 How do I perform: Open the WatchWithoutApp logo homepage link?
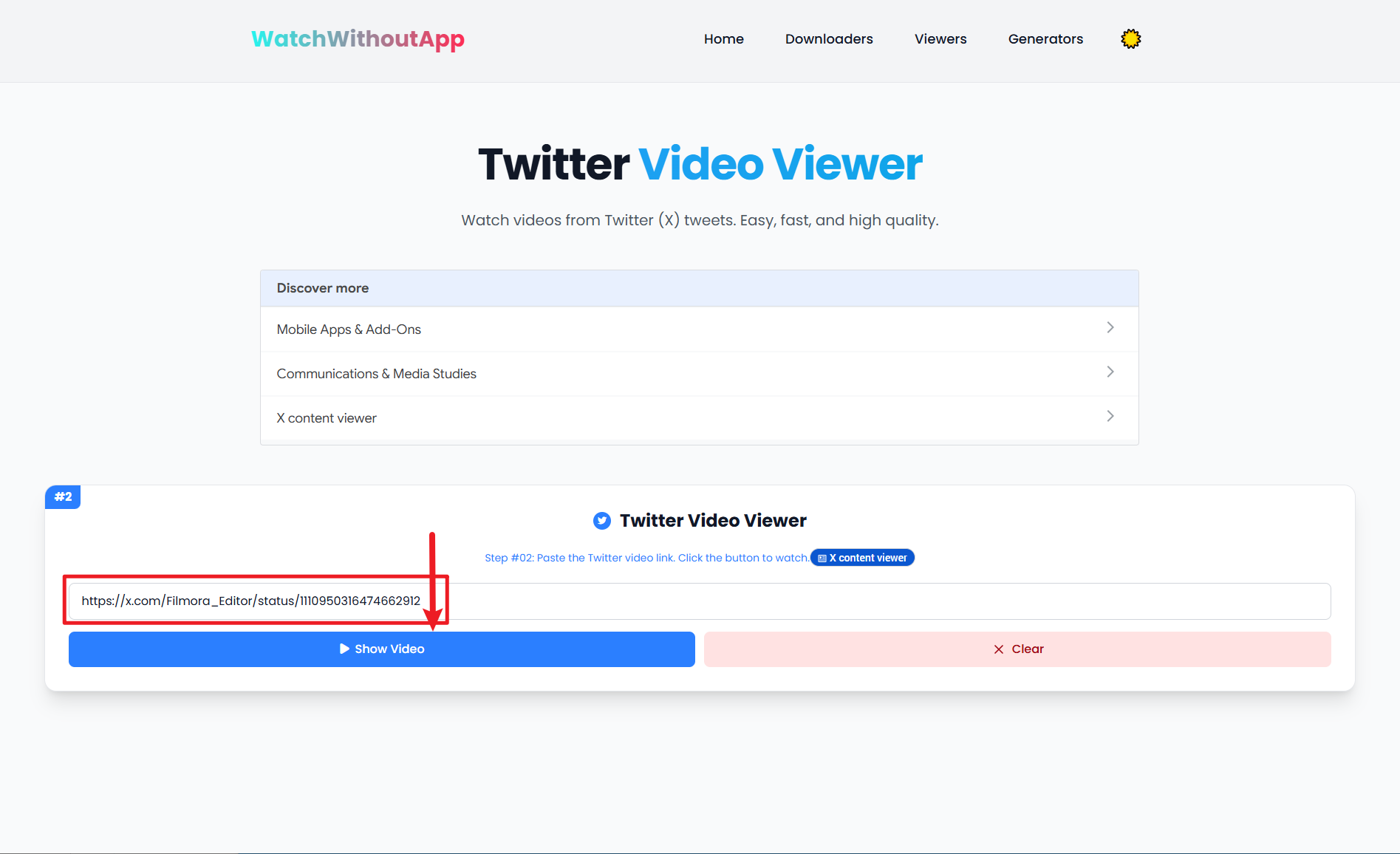click(x=358, y=38)
